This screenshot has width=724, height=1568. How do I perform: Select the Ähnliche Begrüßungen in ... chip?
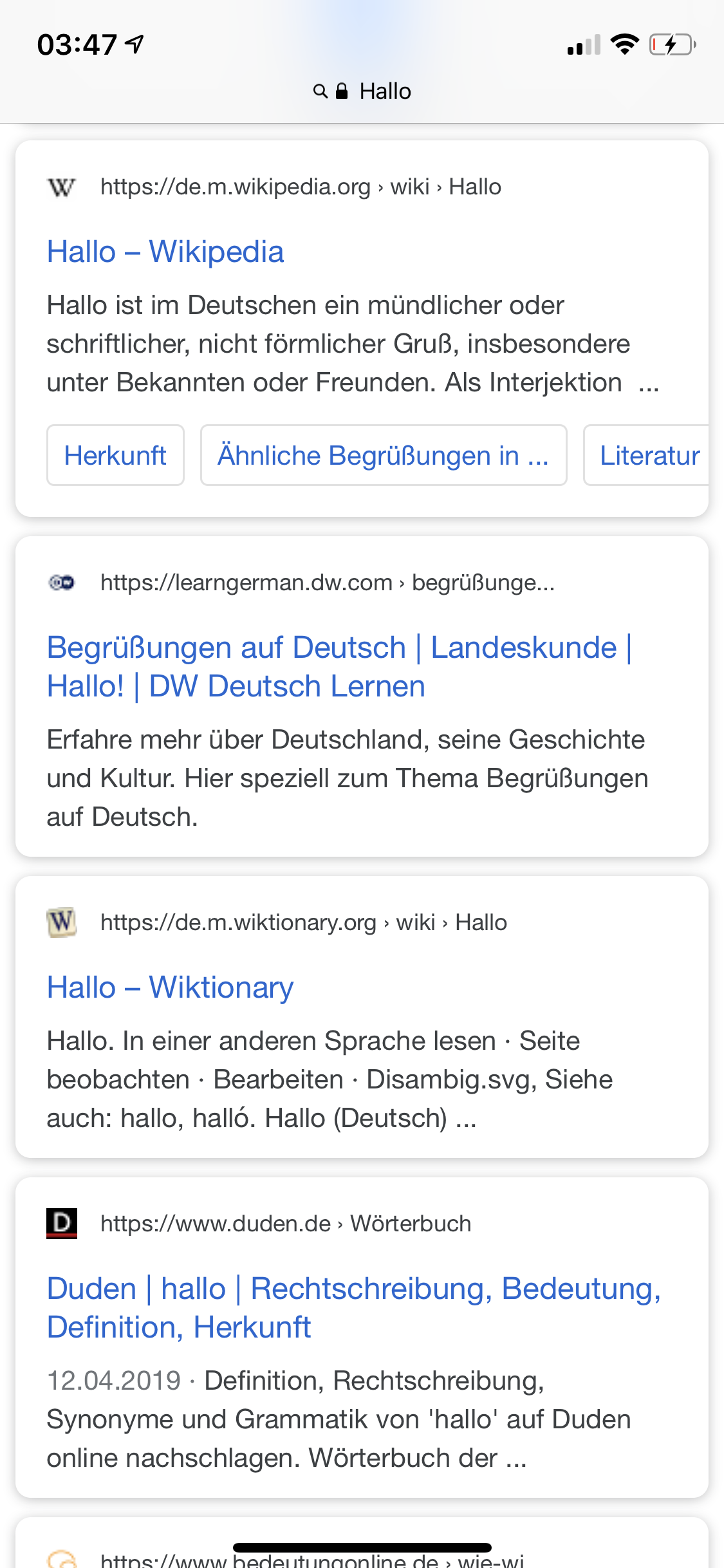383,455
